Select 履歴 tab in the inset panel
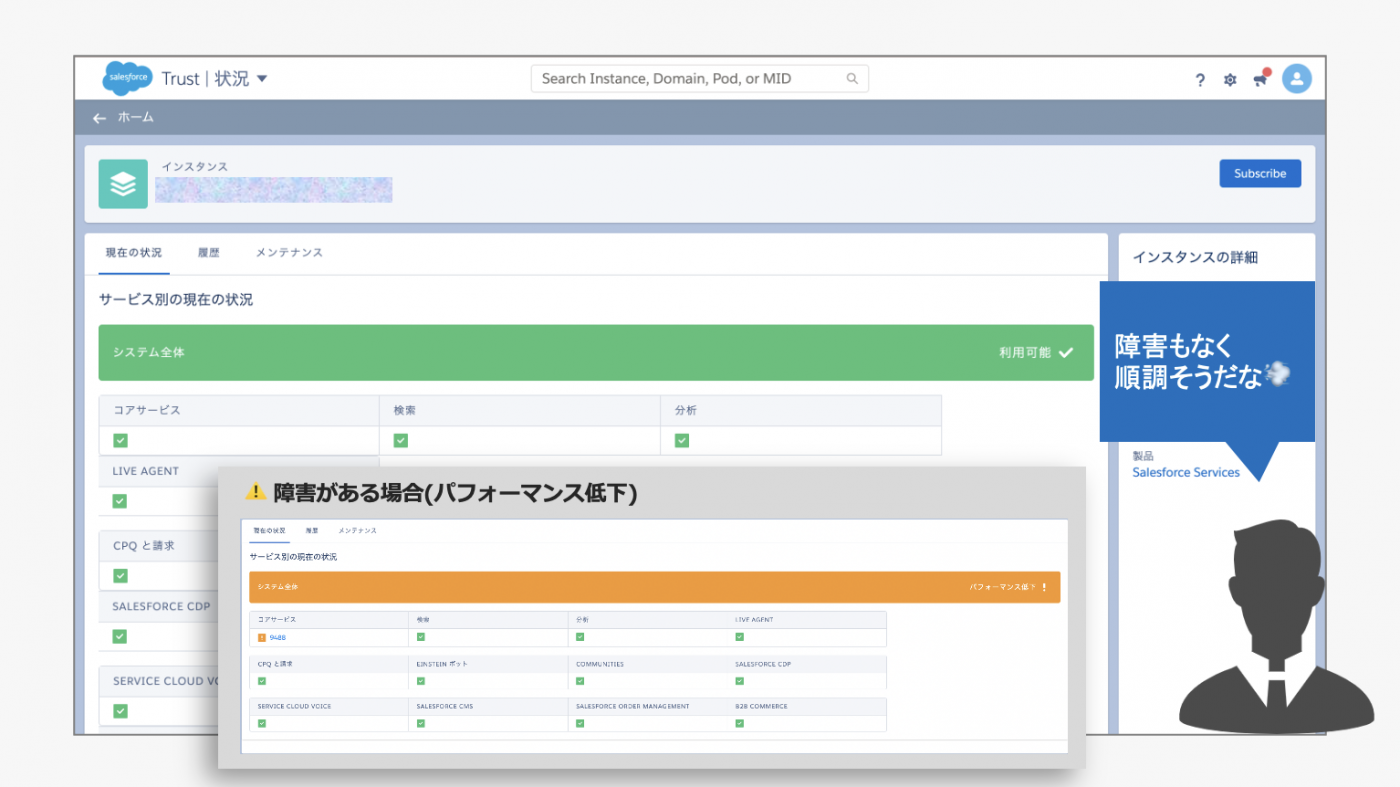The width and height of the screenshot is (1400, 787). (x=312, y=530)
